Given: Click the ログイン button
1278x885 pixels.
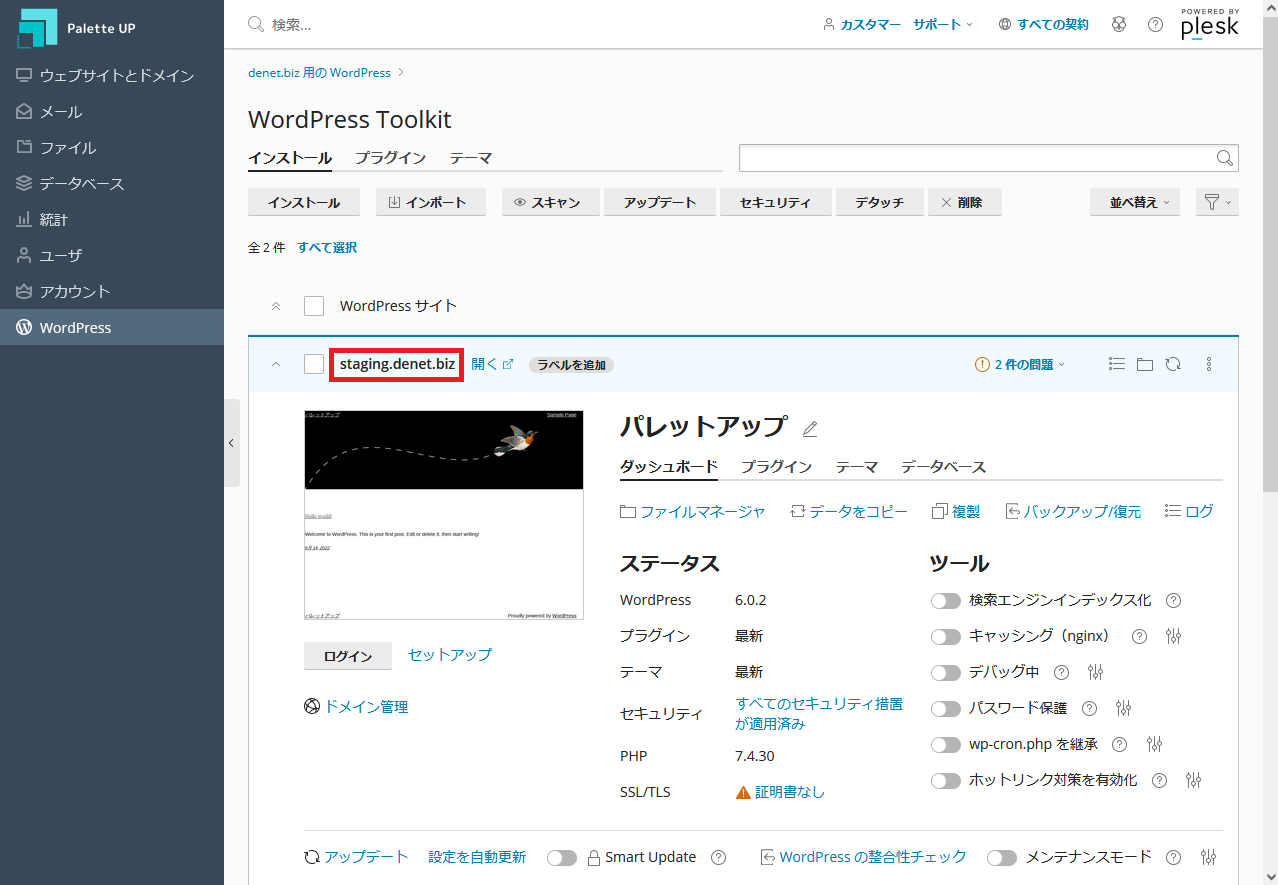Looking at the screenshot, I should [x=348, y=656].
